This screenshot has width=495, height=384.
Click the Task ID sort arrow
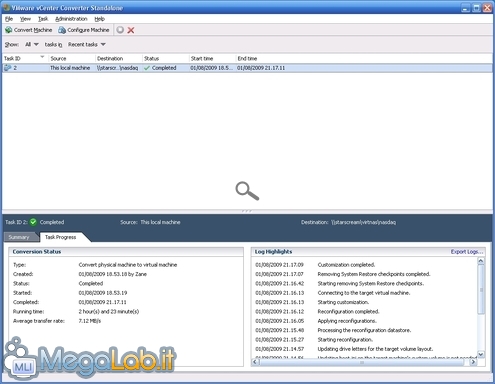tap(42, 57)
